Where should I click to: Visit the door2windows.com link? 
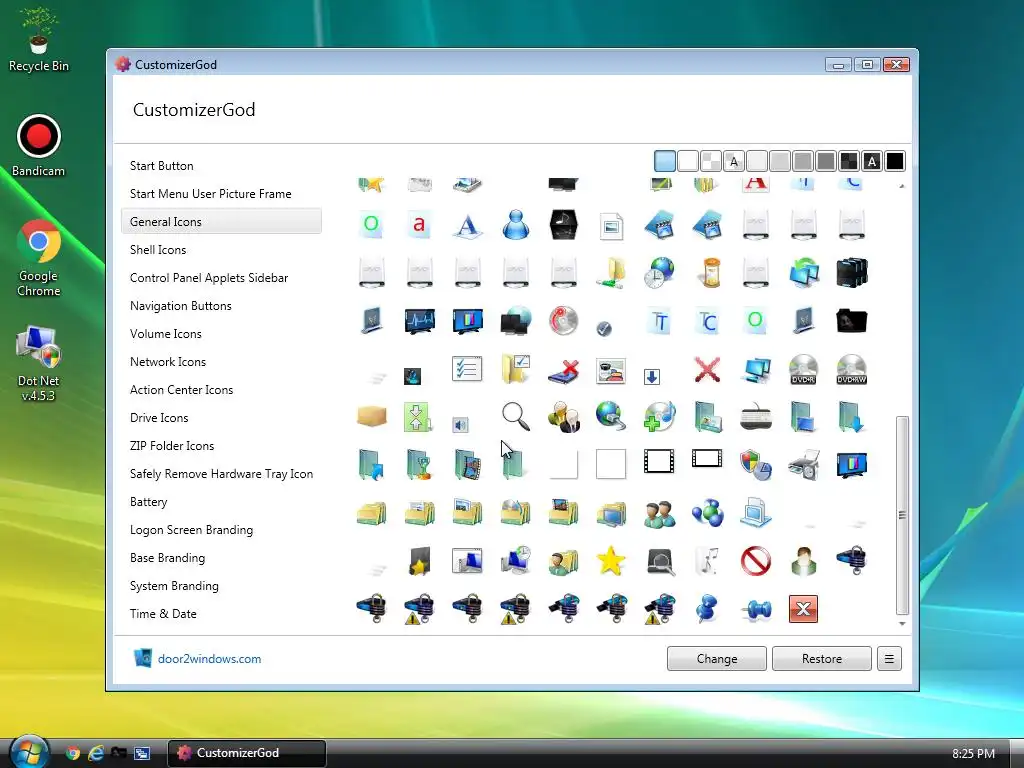[209, 660]
